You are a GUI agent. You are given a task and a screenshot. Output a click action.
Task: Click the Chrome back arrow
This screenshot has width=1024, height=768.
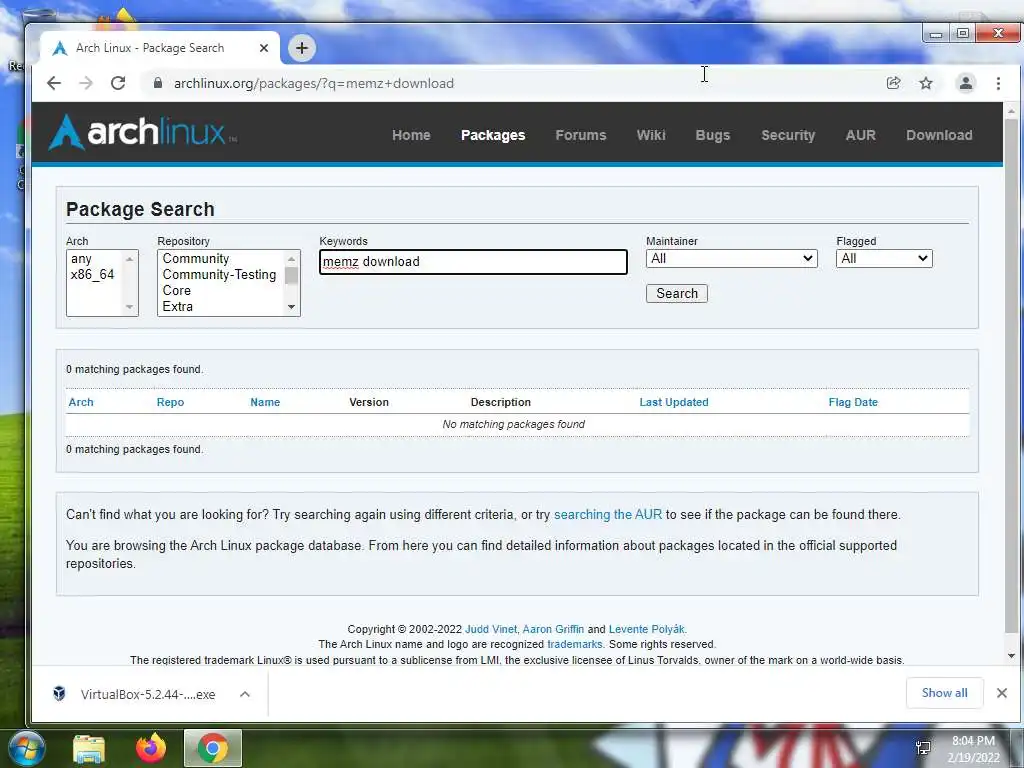[54, 83]
